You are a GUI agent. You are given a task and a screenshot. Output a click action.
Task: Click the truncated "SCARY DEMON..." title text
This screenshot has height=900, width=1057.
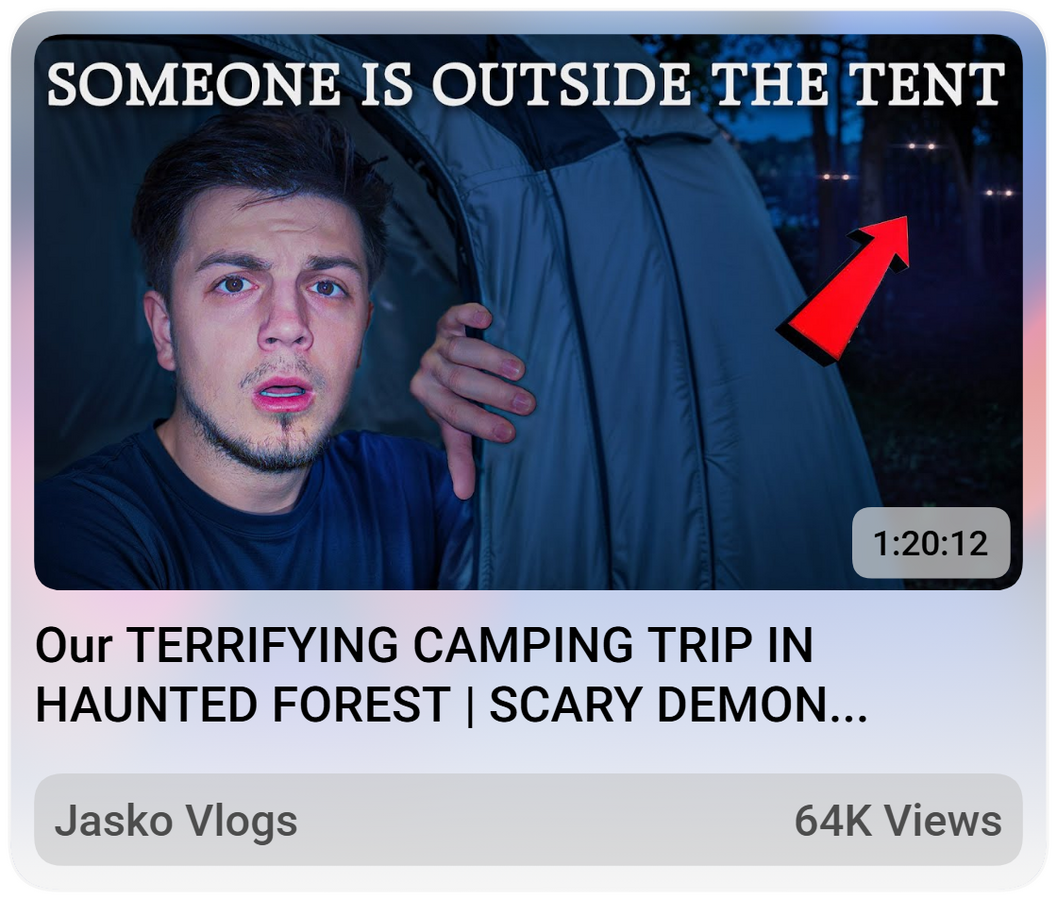678,704
